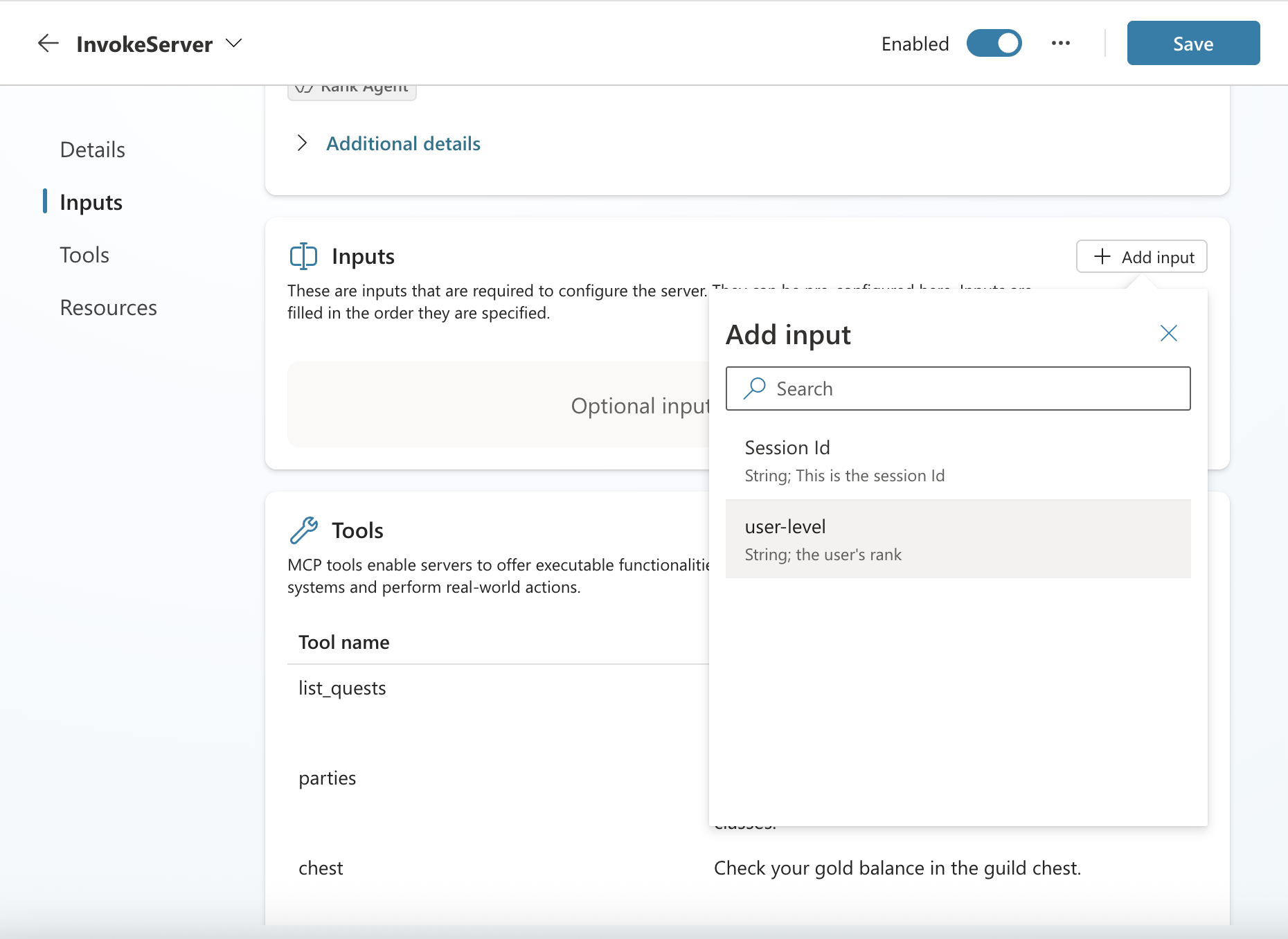Click the Inputs section icon
The width and height of the screenshot is (1288, 939).
tap(303, 256)
